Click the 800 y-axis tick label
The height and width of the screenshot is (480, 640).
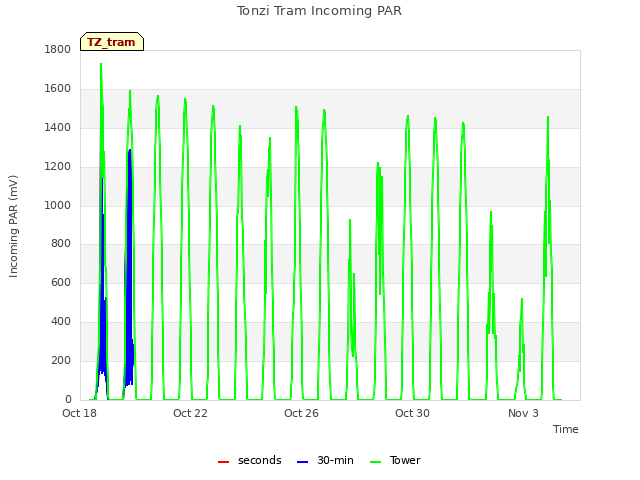(61, 244)
